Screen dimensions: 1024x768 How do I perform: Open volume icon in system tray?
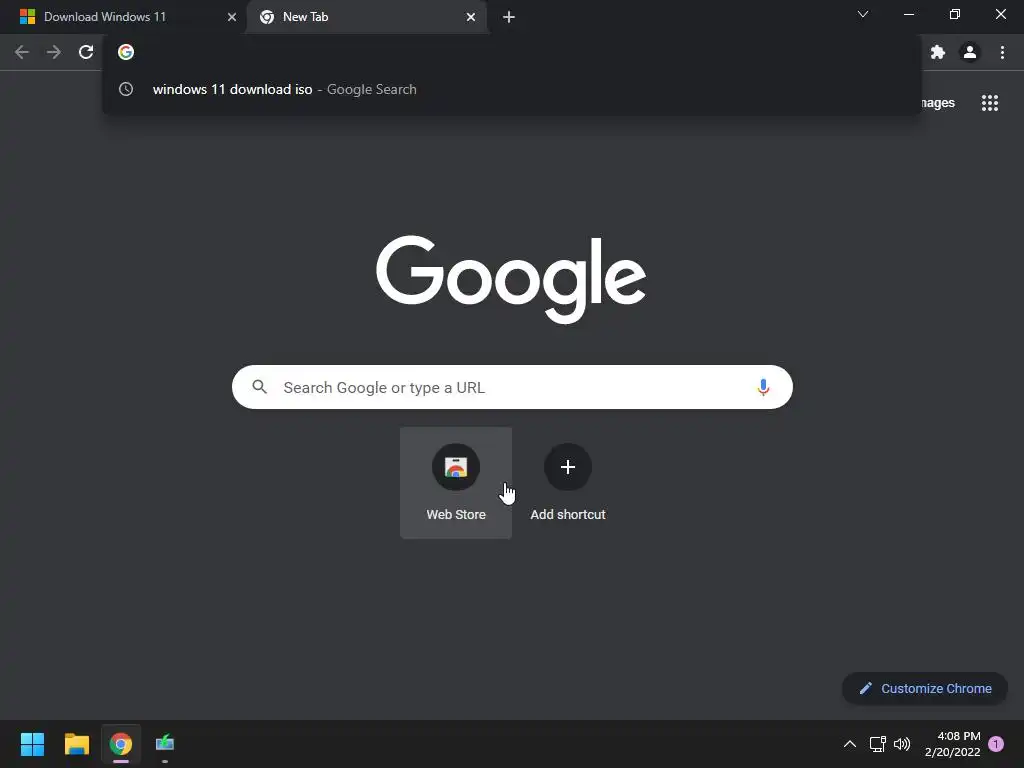pyautogui.click(x=902, y=744)
